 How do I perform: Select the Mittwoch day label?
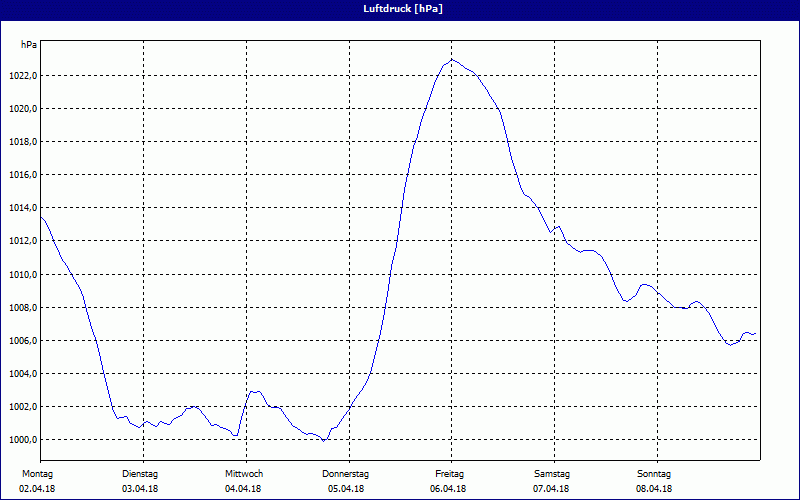tap(244, 473)
